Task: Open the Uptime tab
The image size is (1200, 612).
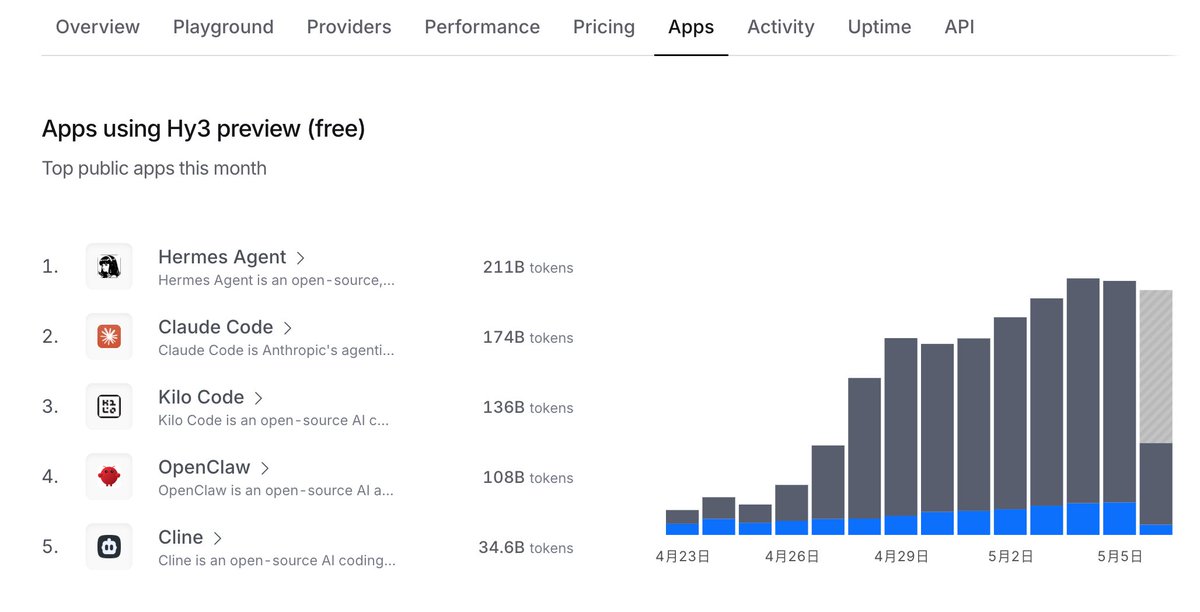Action: (x=879, y=27)
